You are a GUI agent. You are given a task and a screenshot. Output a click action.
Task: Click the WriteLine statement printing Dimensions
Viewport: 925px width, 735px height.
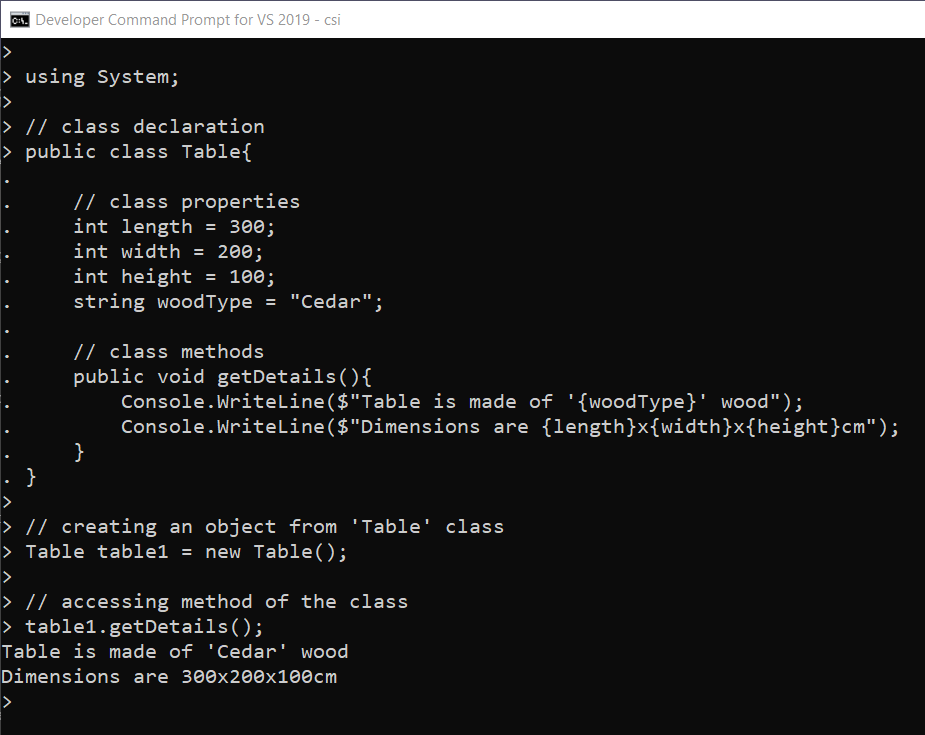coord(510,427)
